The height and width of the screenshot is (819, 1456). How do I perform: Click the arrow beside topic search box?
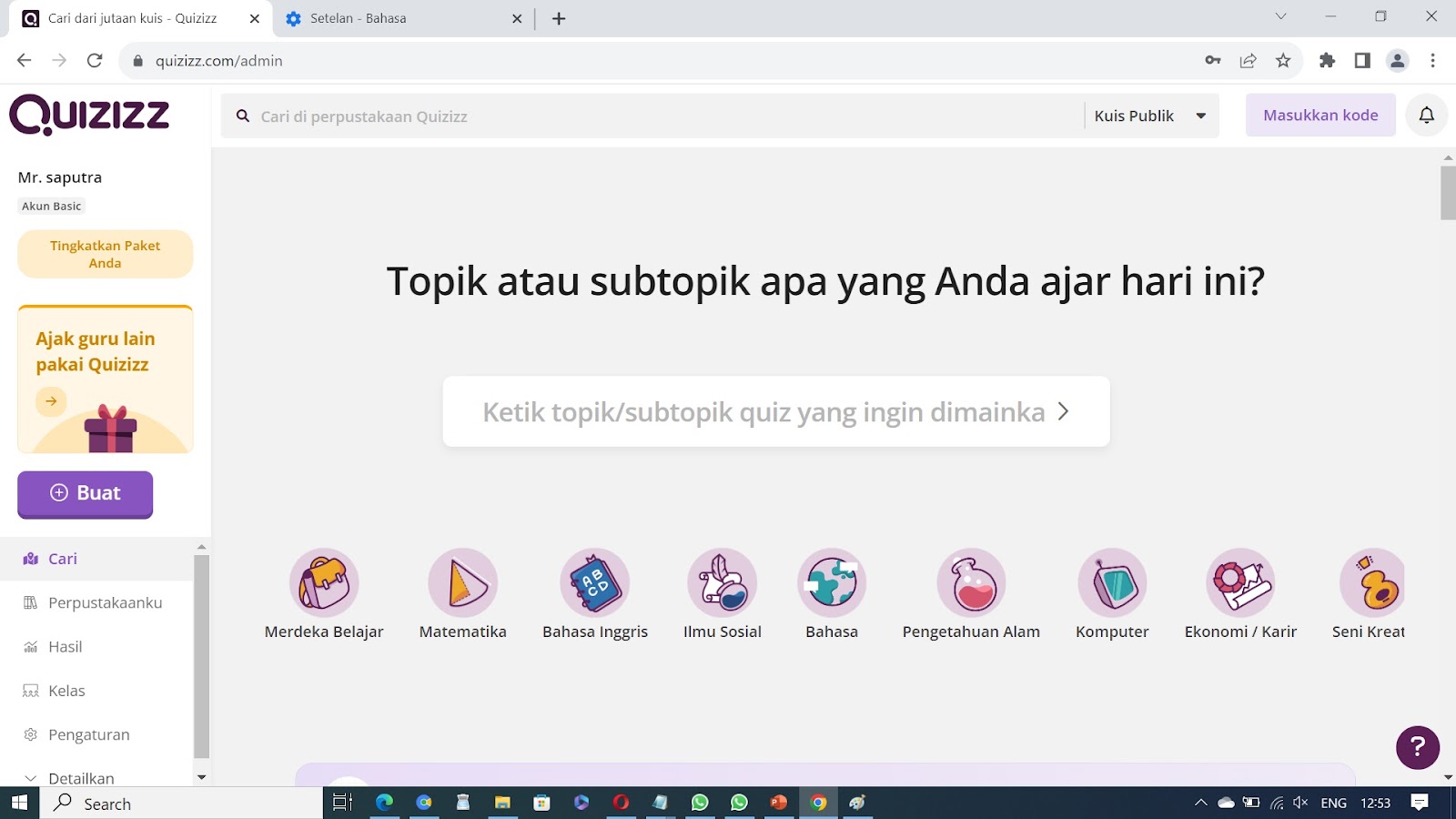1063,411
